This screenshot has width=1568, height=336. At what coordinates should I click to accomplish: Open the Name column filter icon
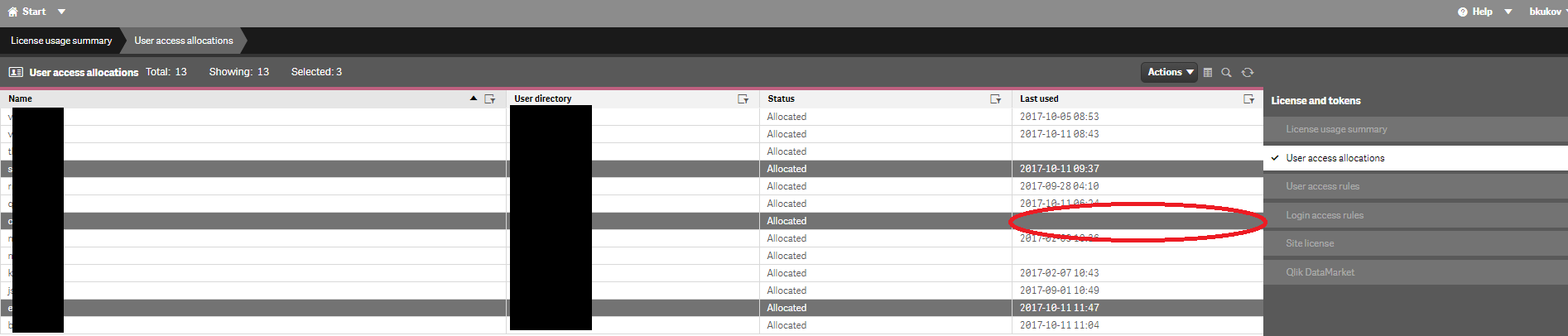point(490,98)
